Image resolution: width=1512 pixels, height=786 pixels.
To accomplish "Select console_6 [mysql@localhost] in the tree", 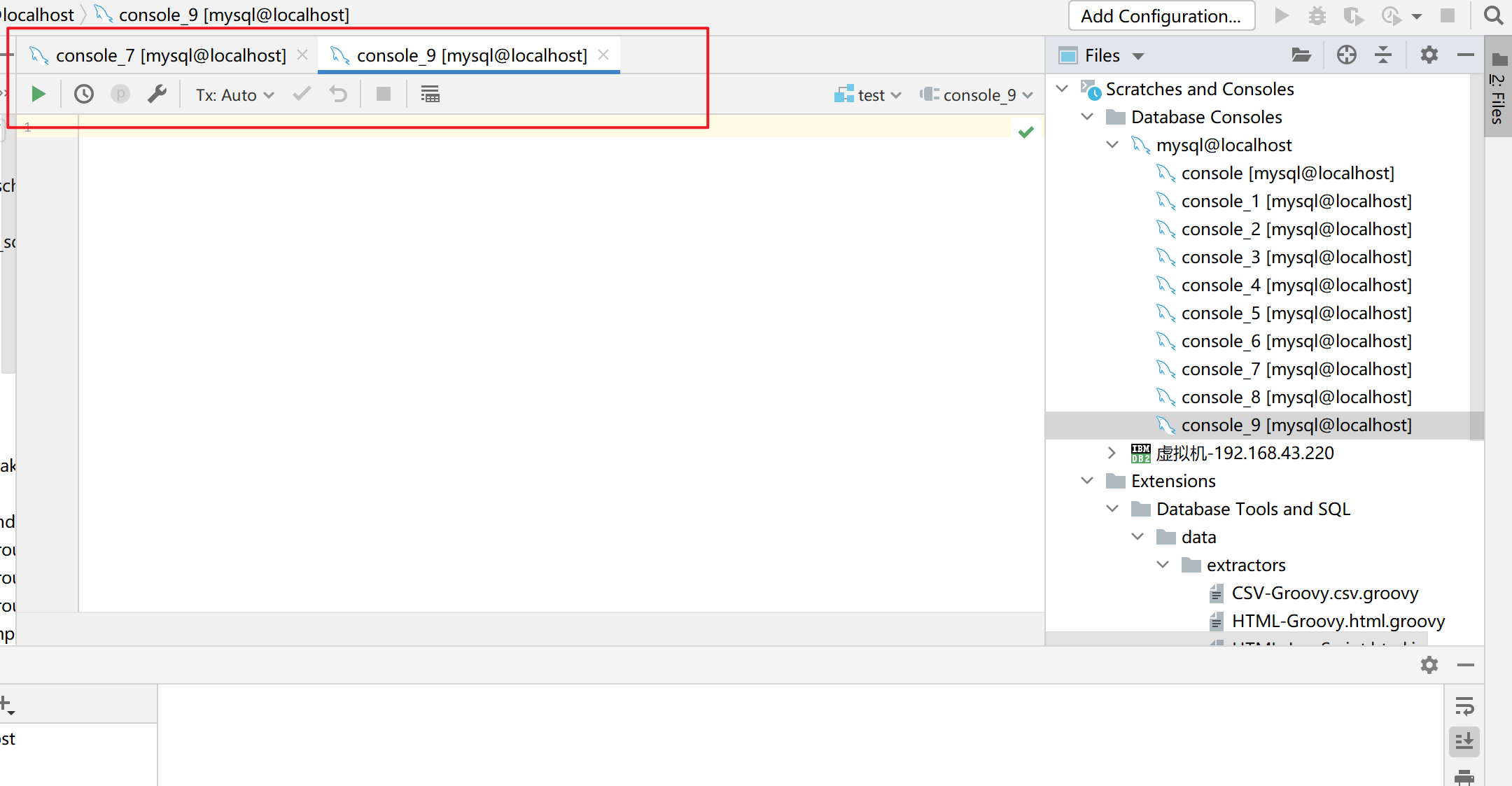I will [x=1264, y=341].
